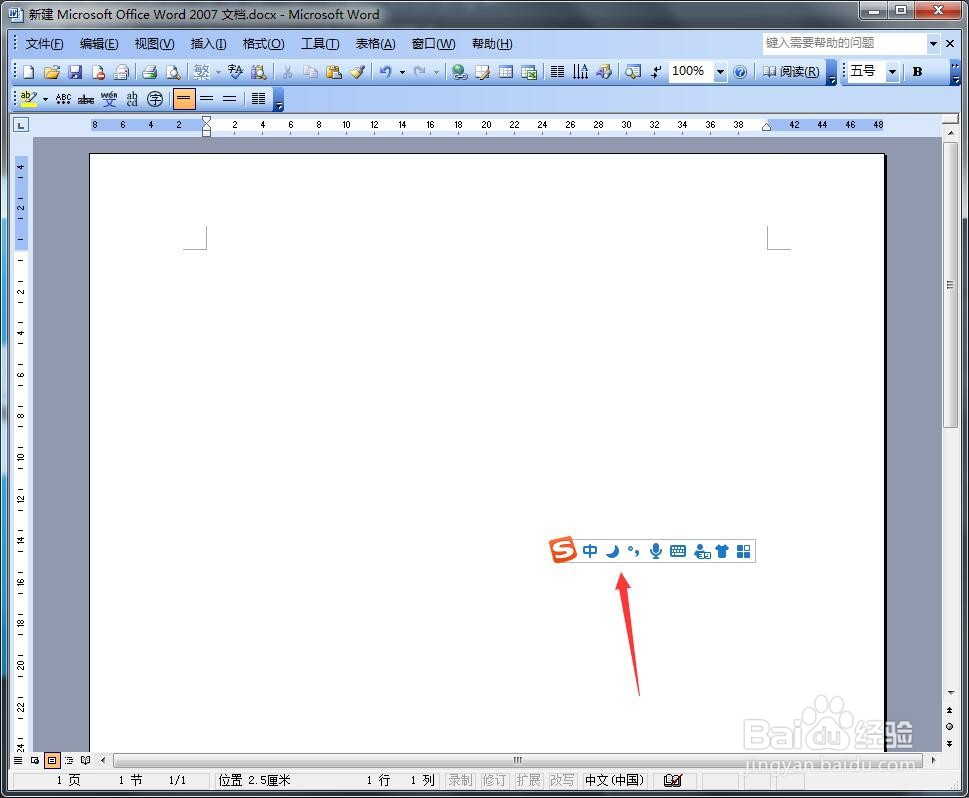Open an existing file with folder icon
969x798 pixels.
[x=52, y=72]
